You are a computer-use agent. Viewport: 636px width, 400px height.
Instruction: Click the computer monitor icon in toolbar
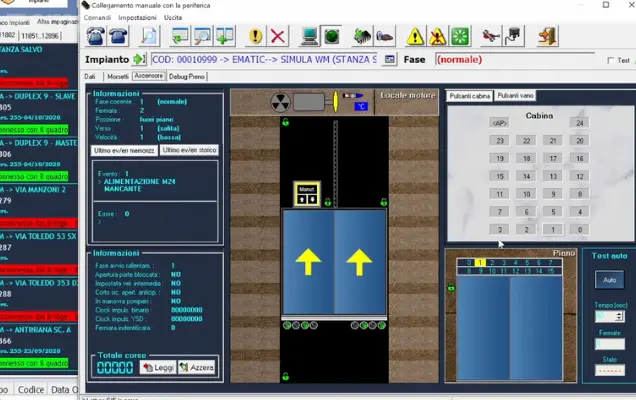click(x=309, y=36)
